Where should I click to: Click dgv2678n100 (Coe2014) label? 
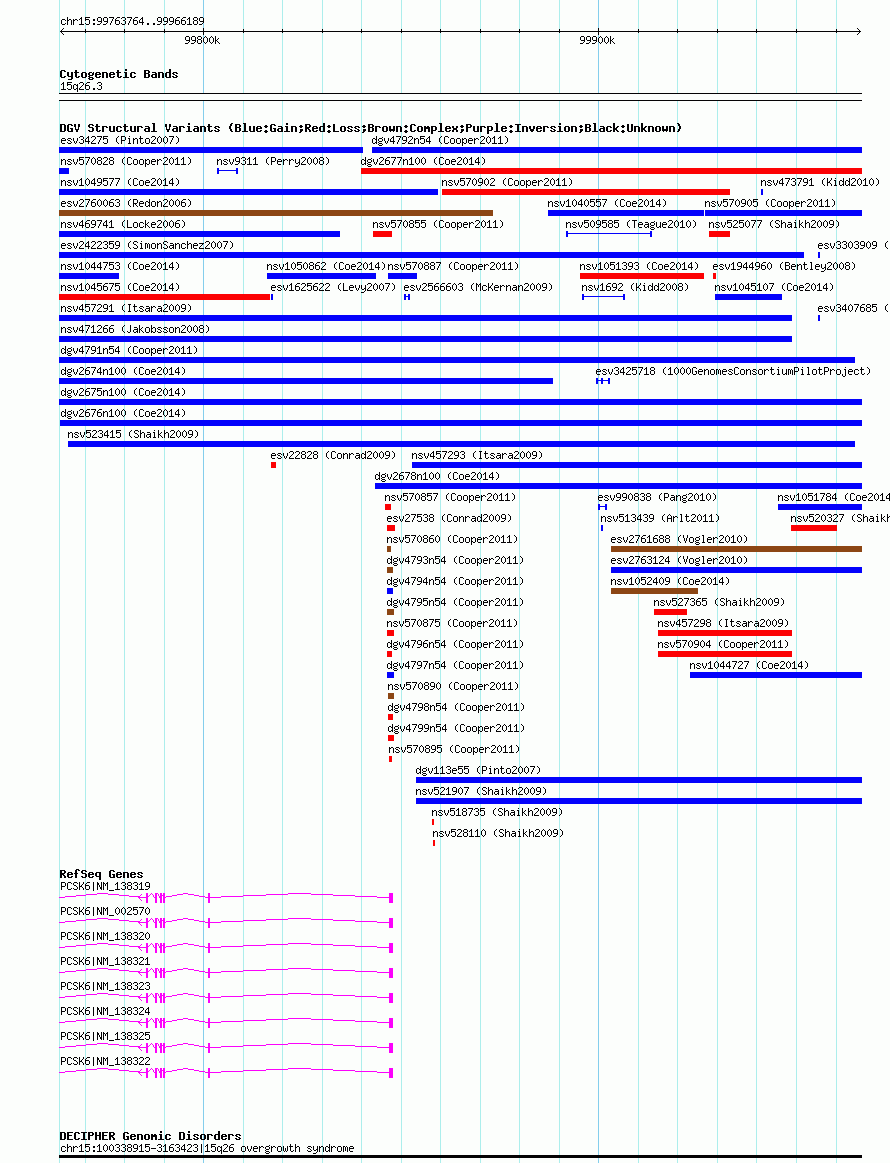pos(438,476)
